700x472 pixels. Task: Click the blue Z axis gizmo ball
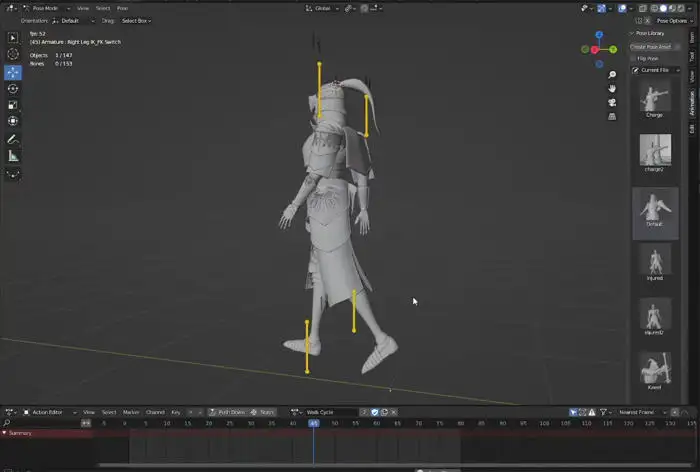point(599,34)
